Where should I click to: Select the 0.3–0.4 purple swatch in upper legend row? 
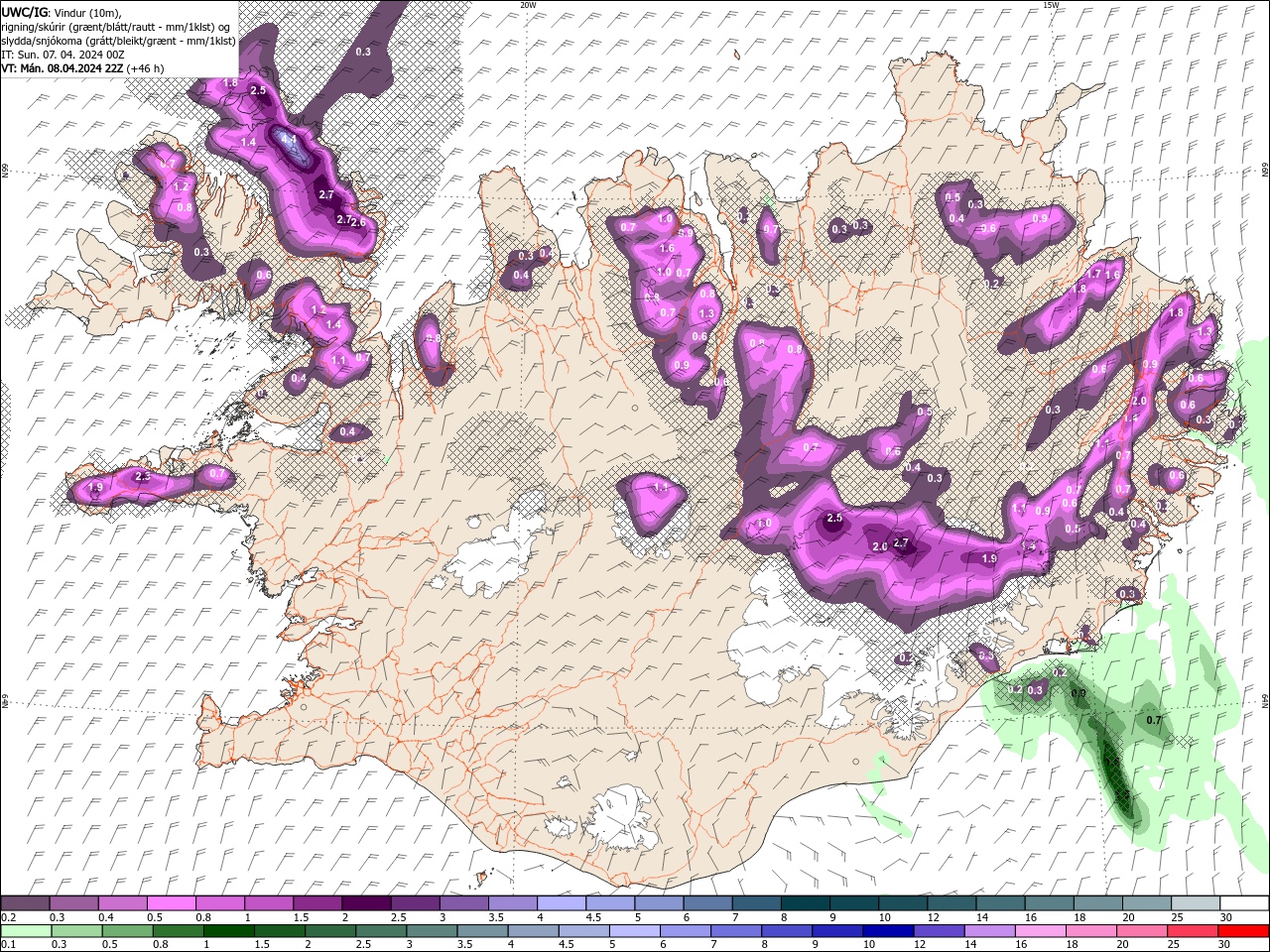pos(74,903)
